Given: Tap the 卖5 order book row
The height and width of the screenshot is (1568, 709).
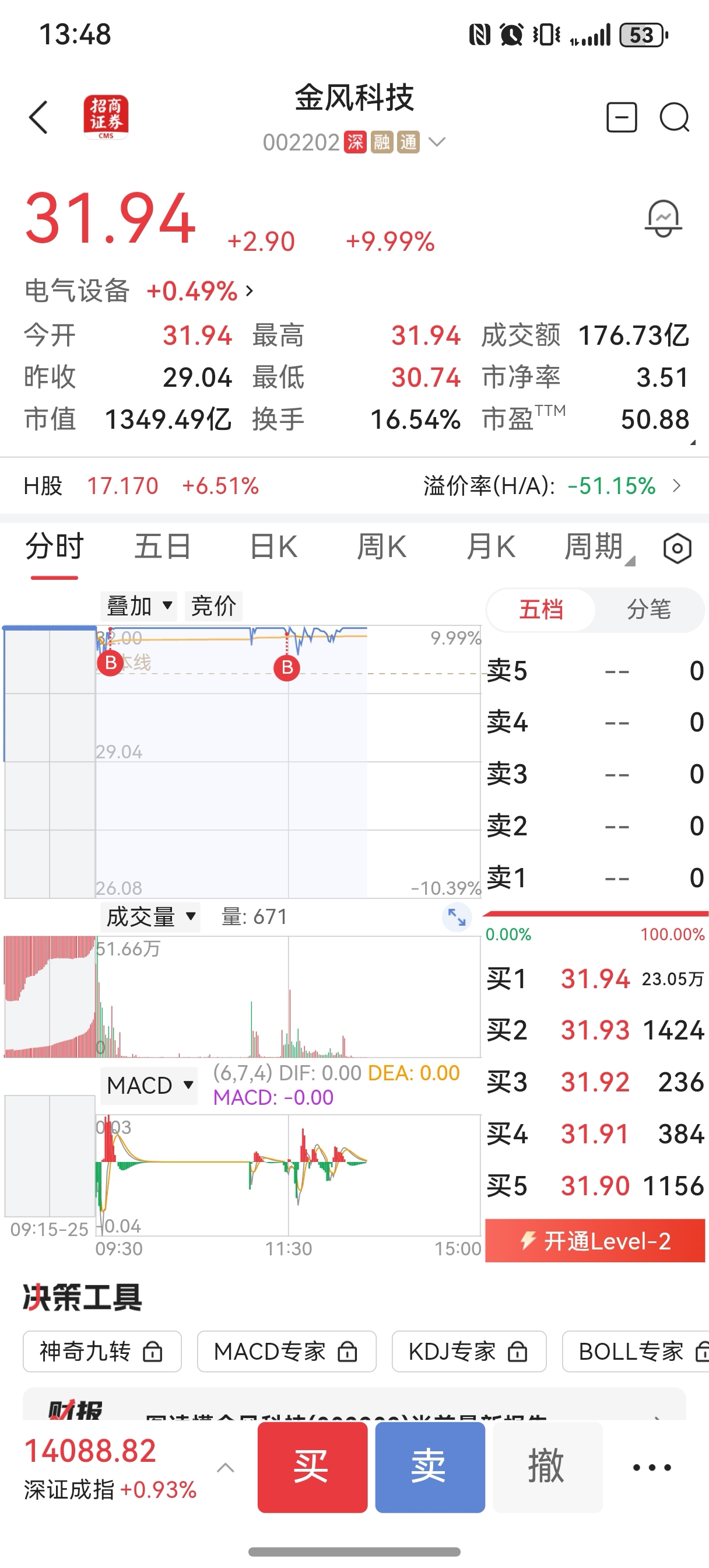Looking at the screenshot, I should click(595, 671).
